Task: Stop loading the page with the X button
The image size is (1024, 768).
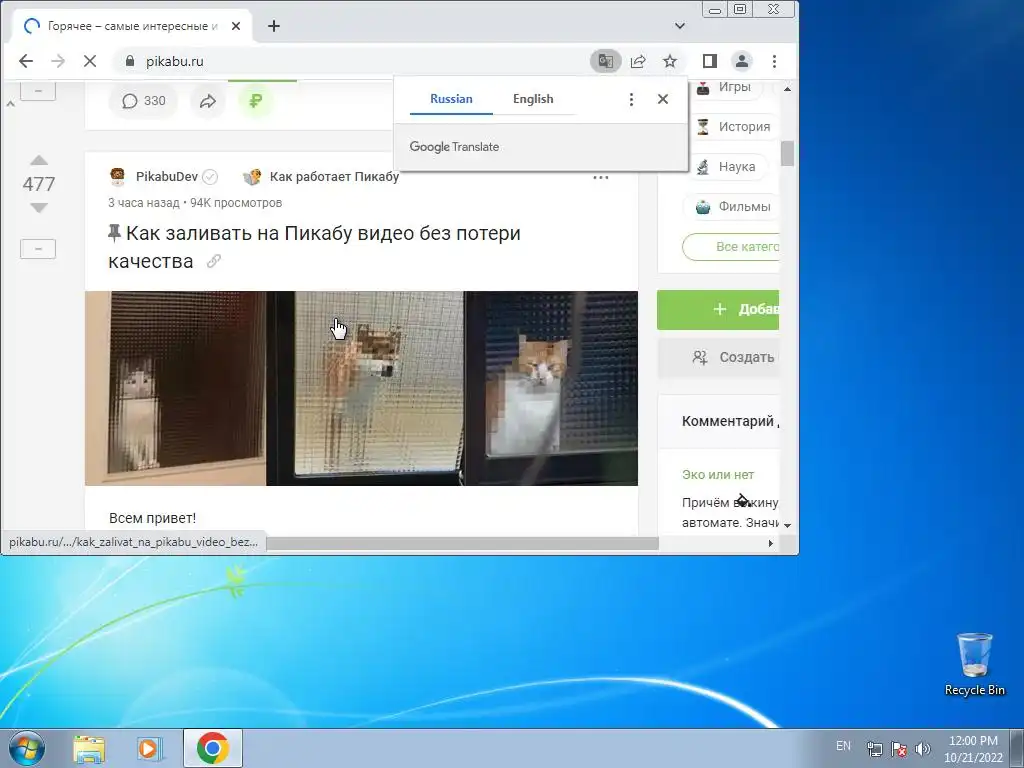Action: click(90, 61)
